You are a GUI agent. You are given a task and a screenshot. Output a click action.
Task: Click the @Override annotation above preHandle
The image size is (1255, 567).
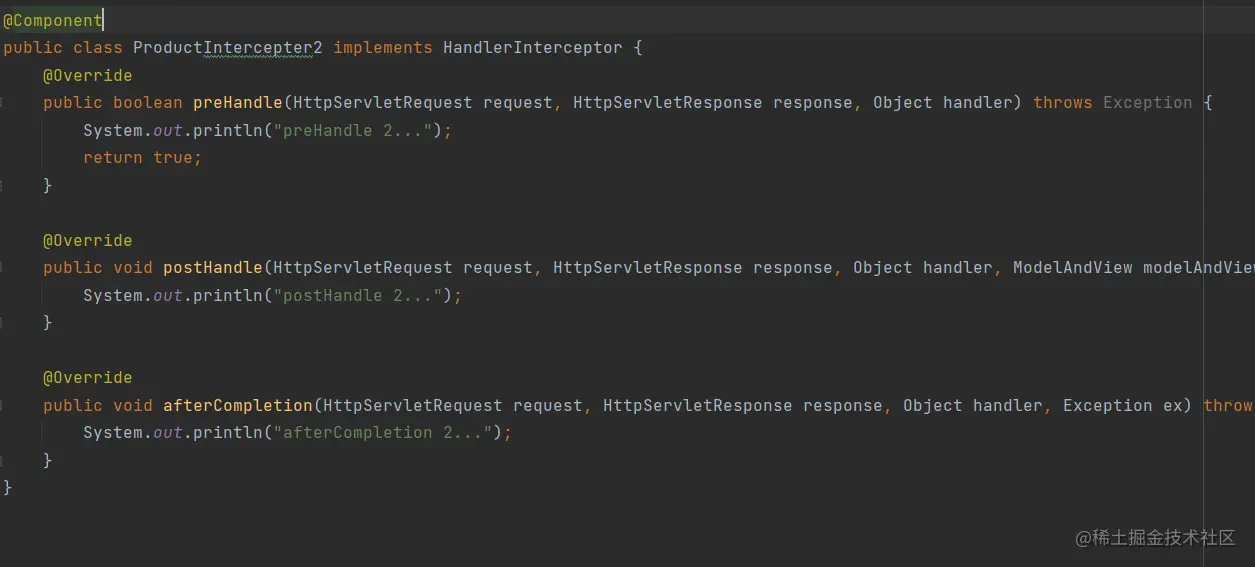[x=87, y=76]
